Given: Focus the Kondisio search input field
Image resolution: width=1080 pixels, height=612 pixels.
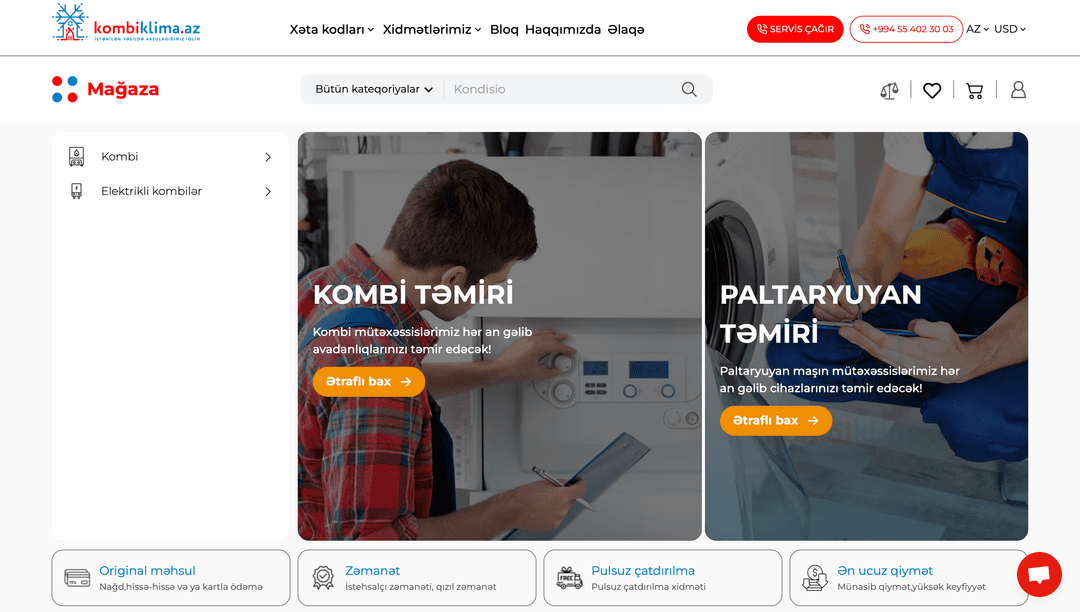Looking at the screenshot, I should 561,89.
